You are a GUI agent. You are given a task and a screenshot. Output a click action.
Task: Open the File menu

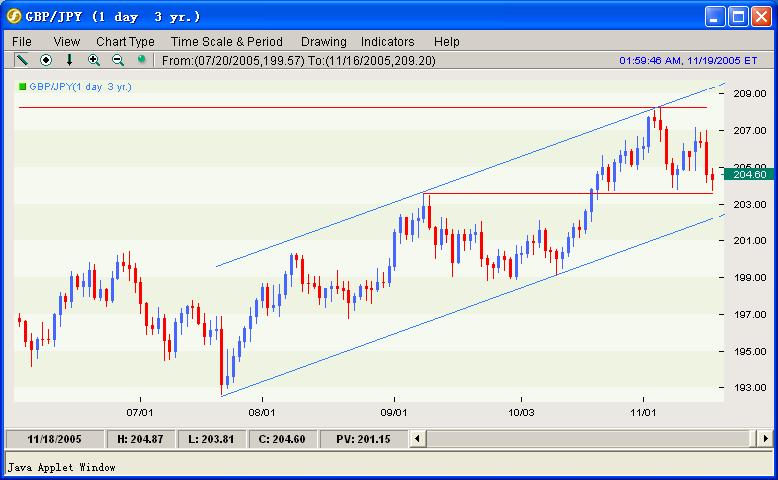click(x=21, y=41)
